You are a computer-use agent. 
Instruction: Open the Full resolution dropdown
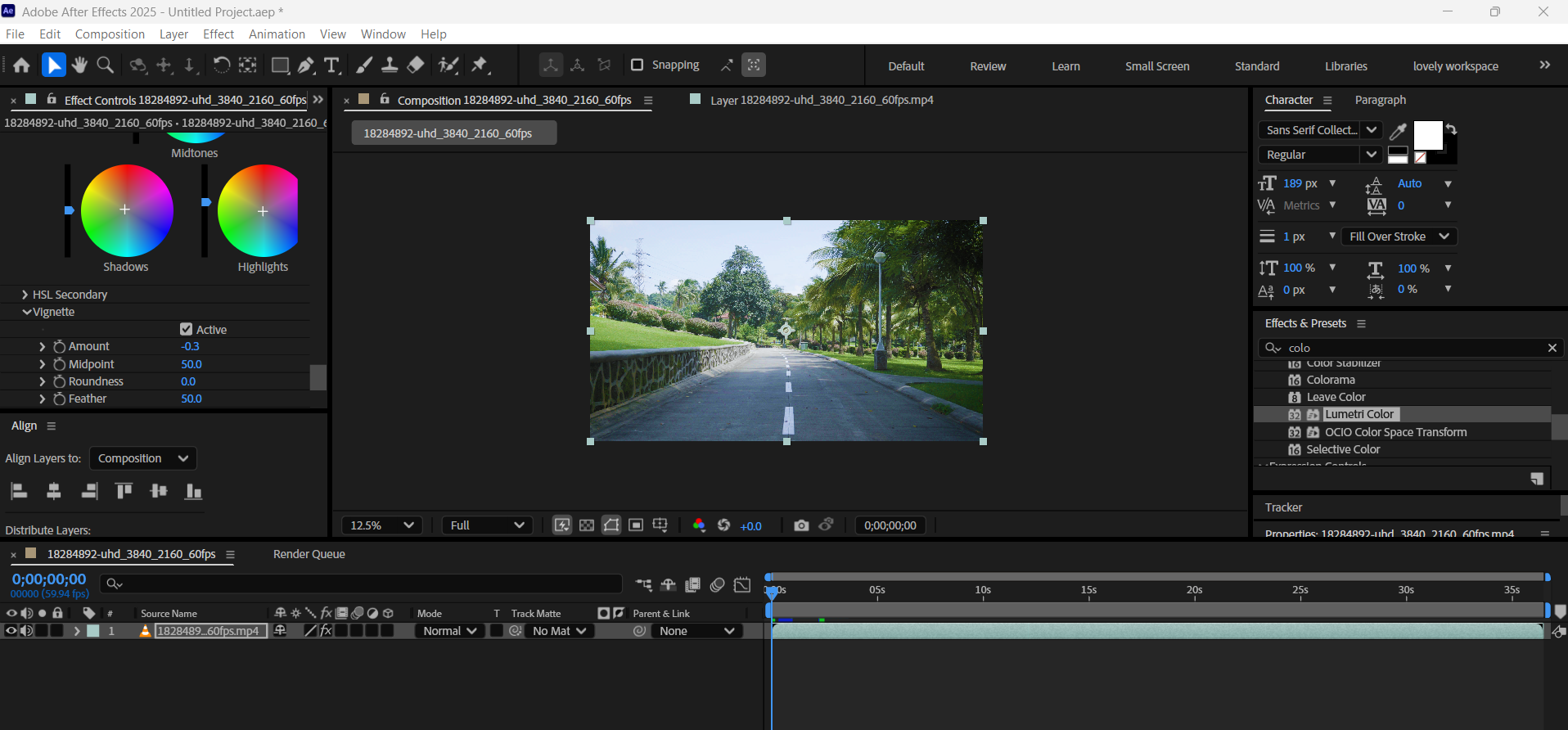(488, 525)
